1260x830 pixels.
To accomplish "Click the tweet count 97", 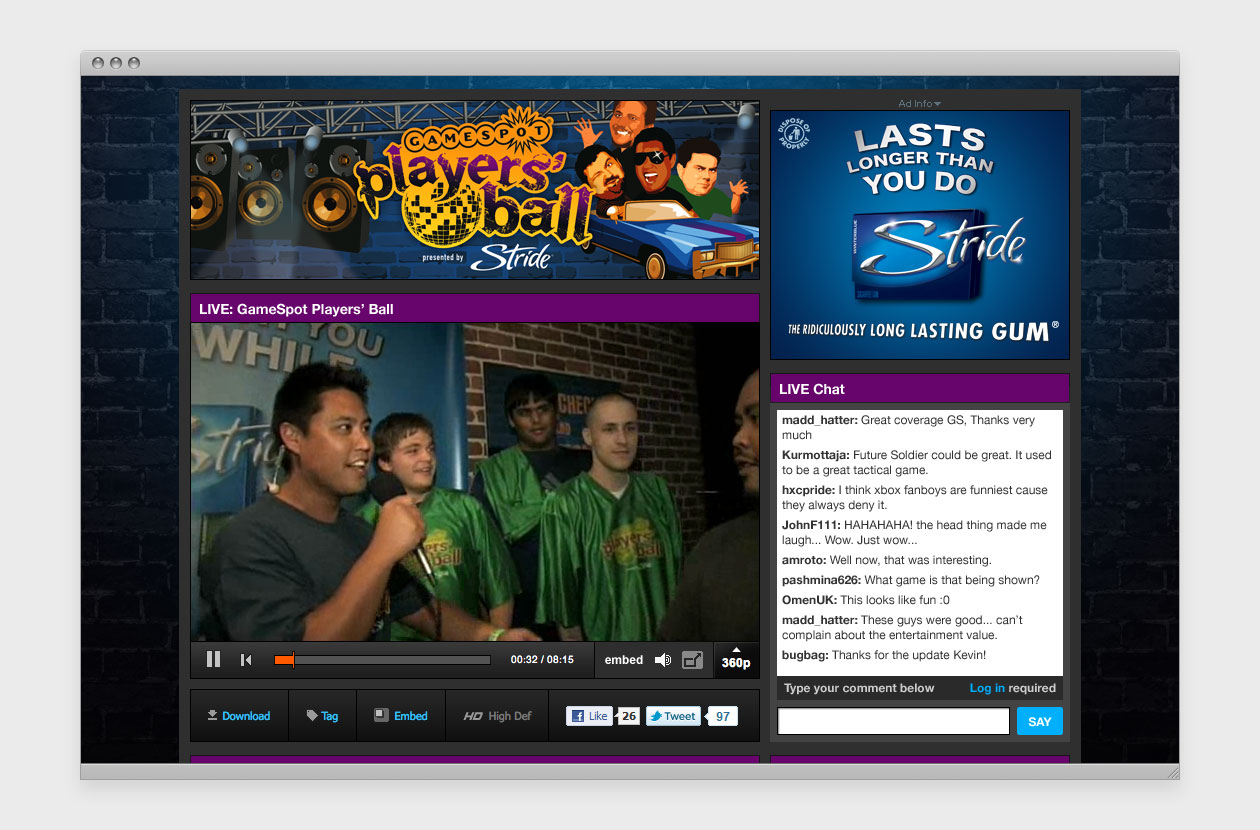I will click(x=723, y=716).
